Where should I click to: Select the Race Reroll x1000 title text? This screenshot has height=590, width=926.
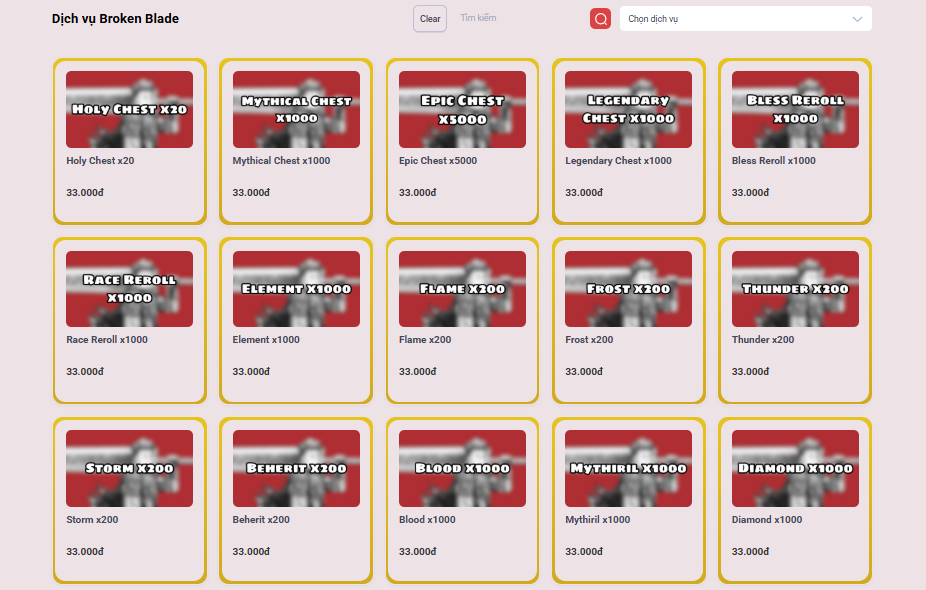tap(107, 340)
